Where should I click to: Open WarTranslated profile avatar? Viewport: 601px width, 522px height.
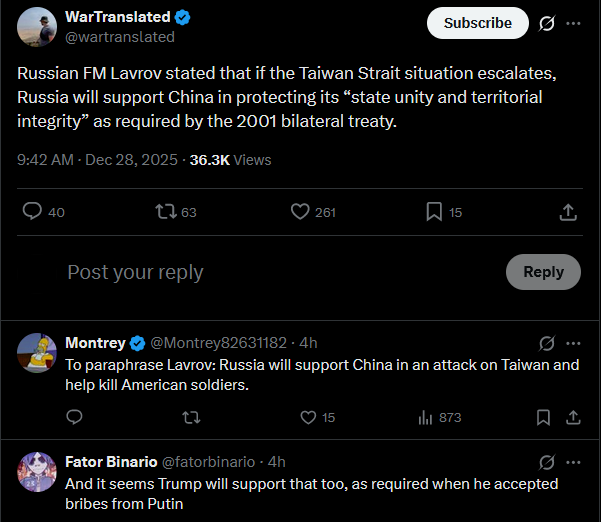tap(37, 27)
